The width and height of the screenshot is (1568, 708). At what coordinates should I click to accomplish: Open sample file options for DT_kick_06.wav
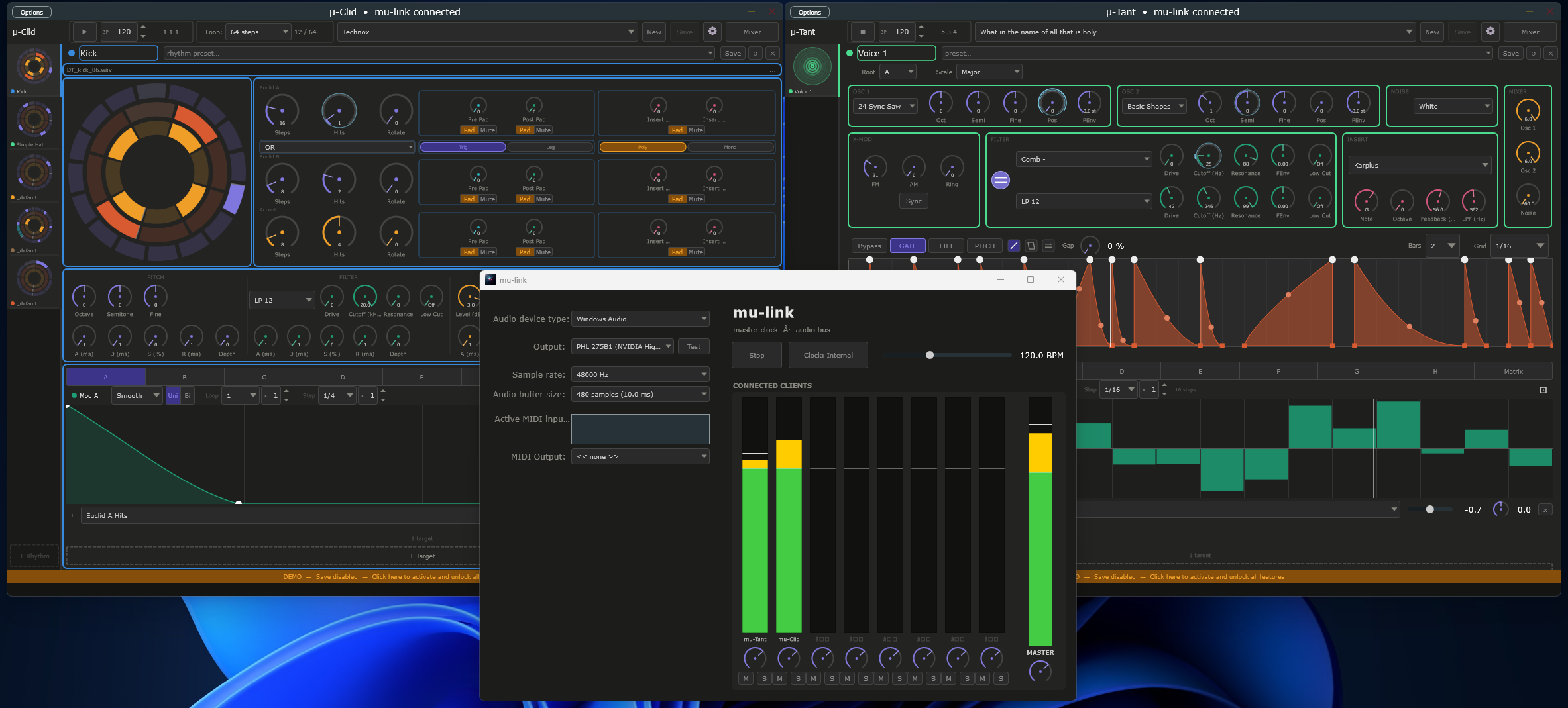(772, 70)
